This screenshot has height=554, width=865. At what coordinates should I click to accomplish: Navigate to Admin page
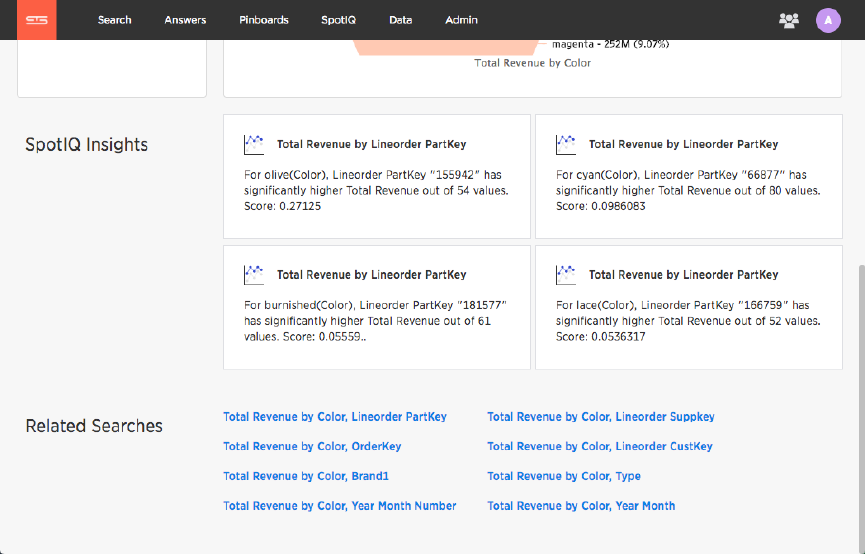pyautogui.click(x=461, y=20)
